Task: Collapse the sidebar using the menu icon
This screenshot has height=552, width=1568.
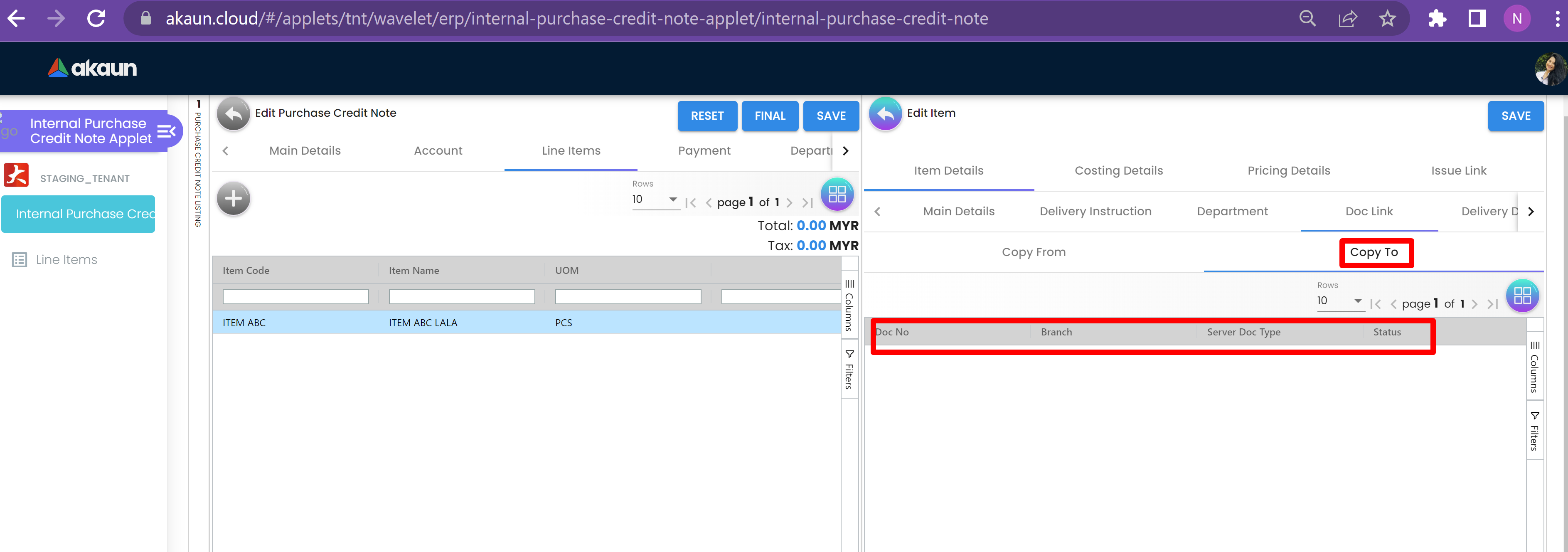Action: 166,131
